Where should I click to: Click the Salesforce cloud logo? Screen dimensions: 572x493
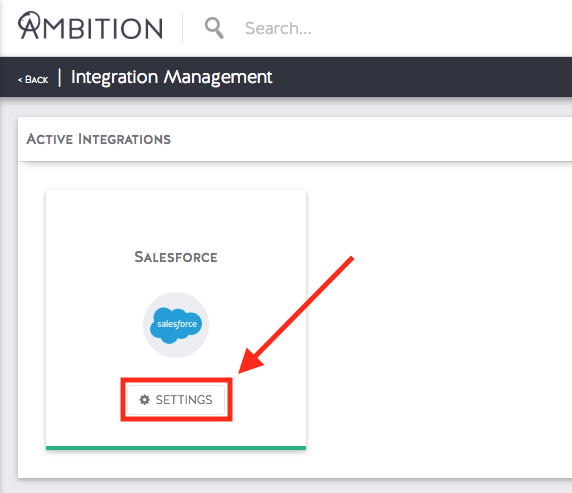click(176, 325)
